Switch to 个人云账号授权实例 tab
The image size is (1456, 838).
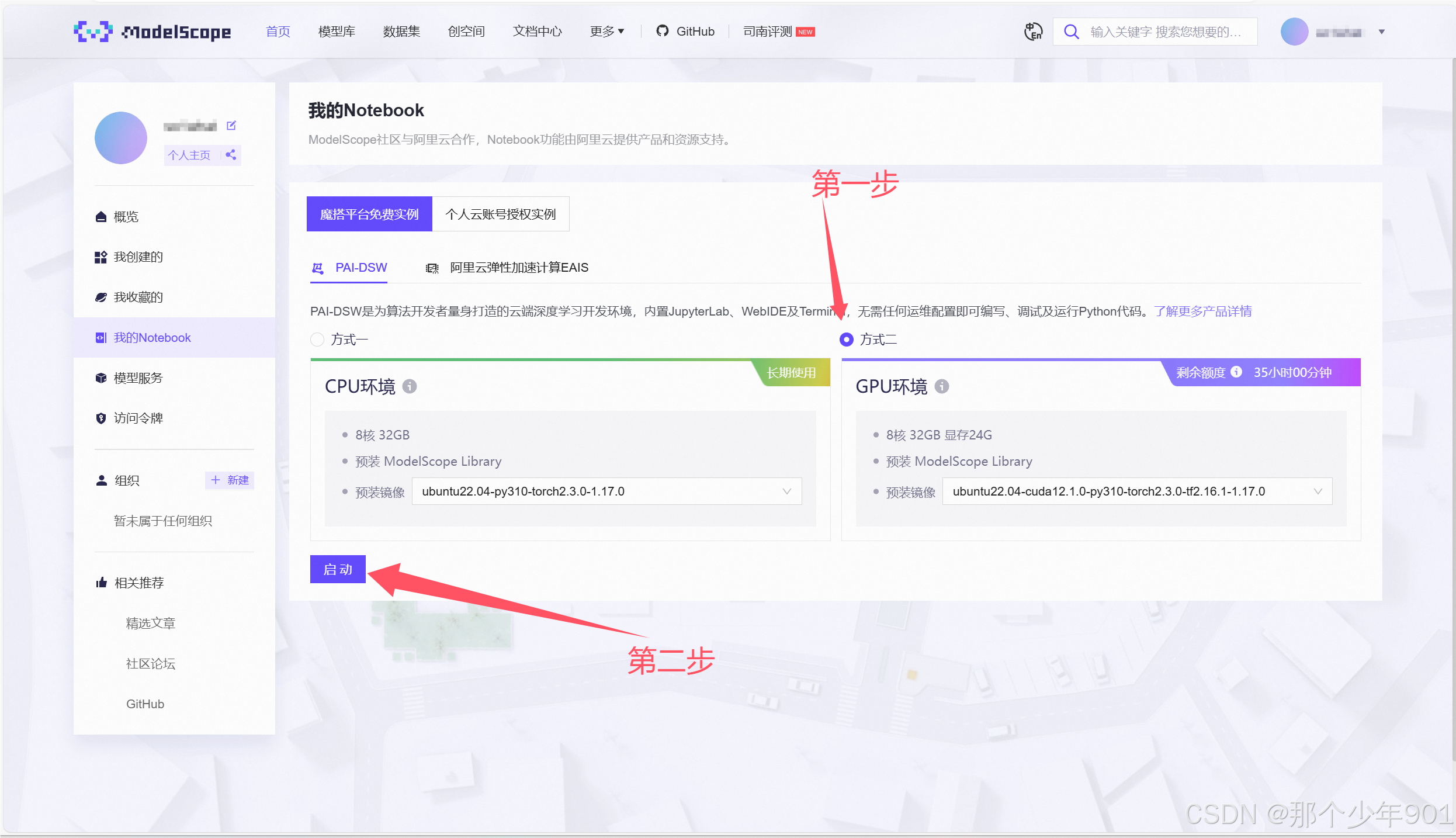click(501, 214)
